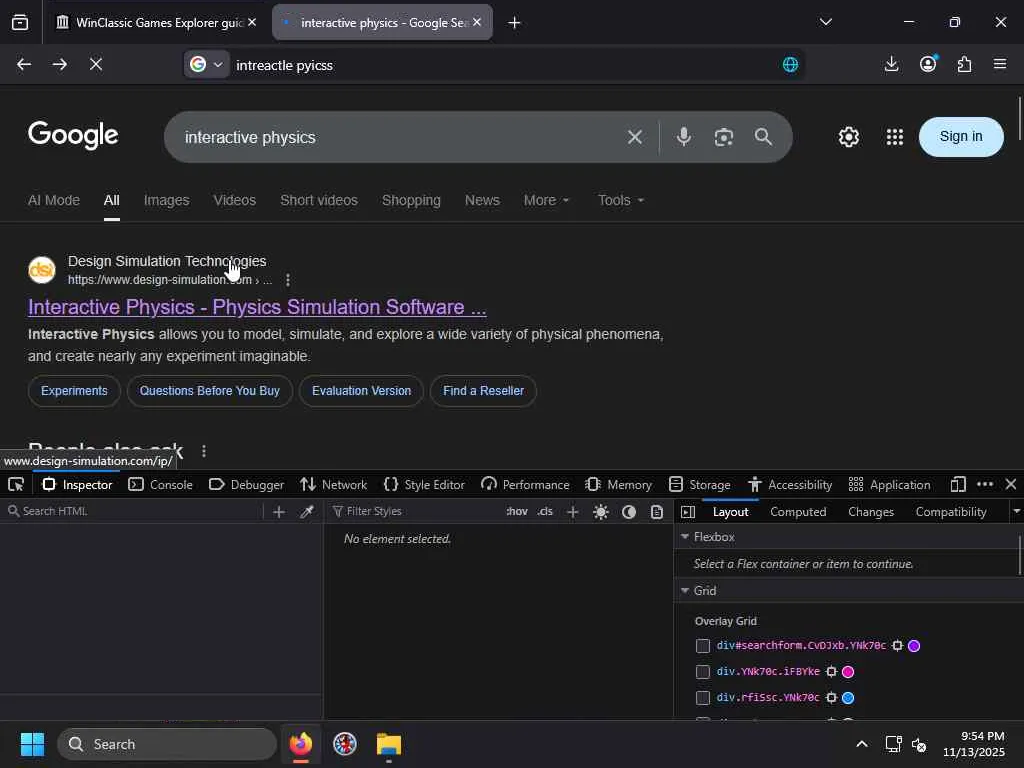Open the Firefox extensions puzzle icon

point(964,64)
